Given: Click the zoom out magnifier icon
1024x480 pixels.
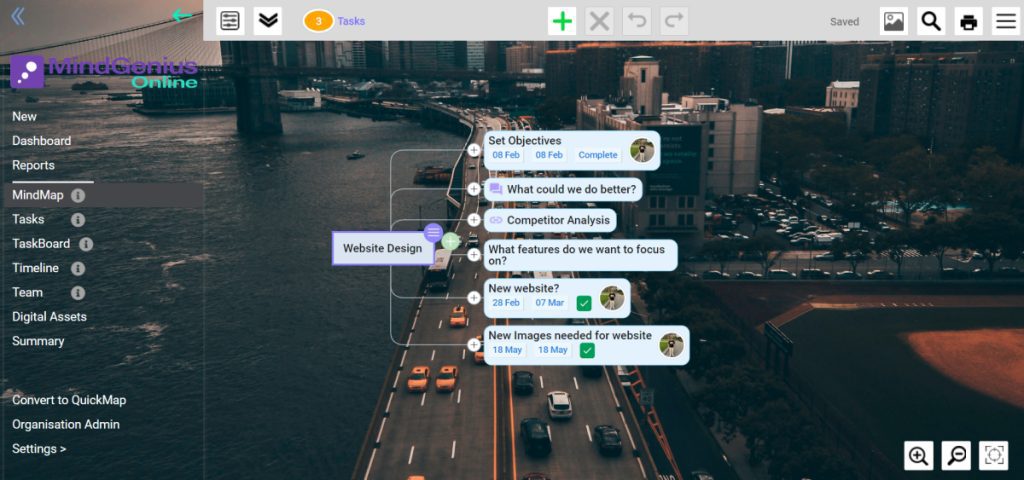Looking at the screenshot, I should tap(956, 456).
